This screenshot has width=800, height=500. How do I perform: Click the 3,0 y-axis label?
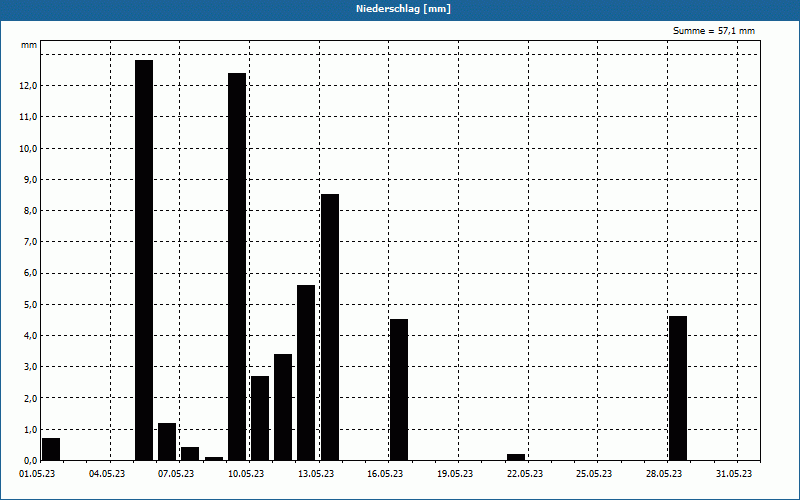click(31, 367)
